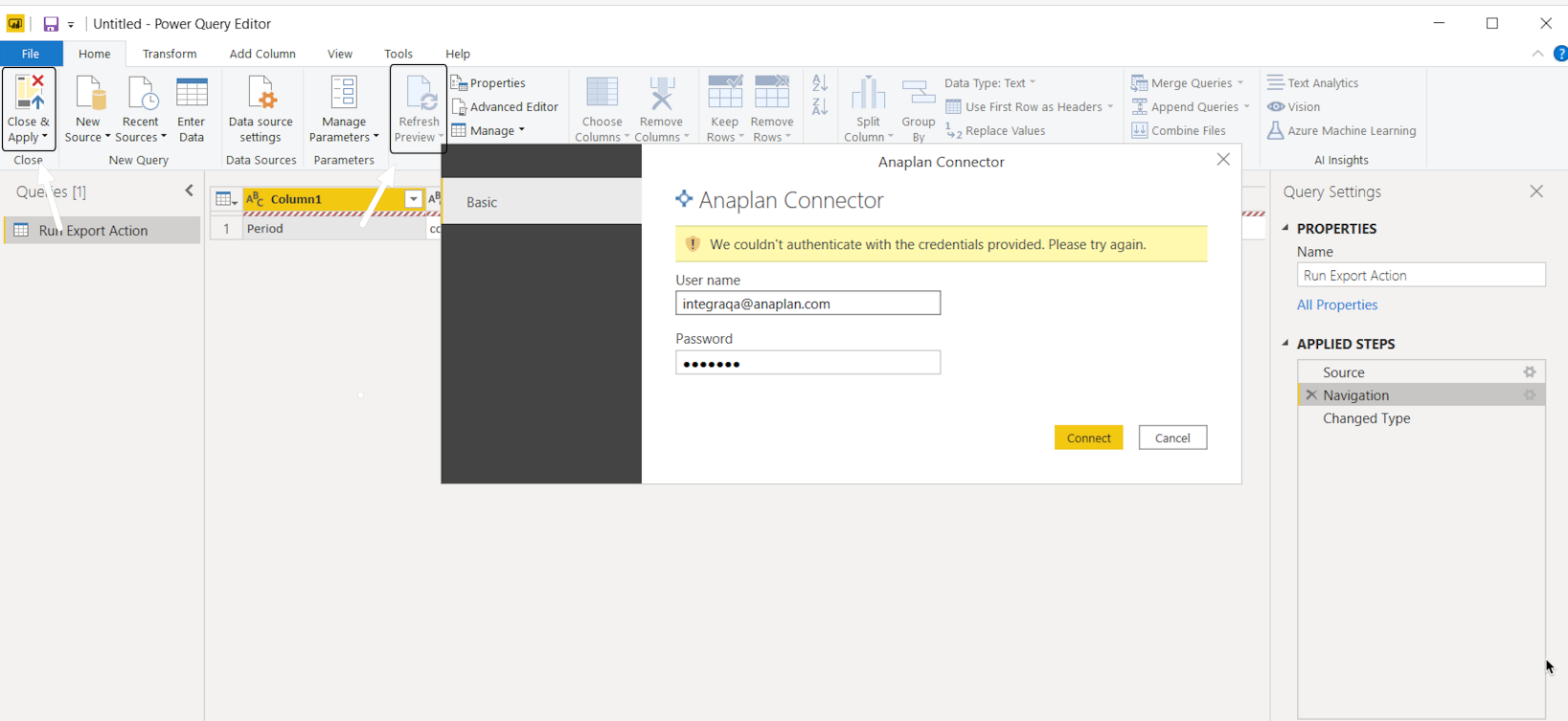
Task: Select the Changed Type step
Action: click(1420, 418)
